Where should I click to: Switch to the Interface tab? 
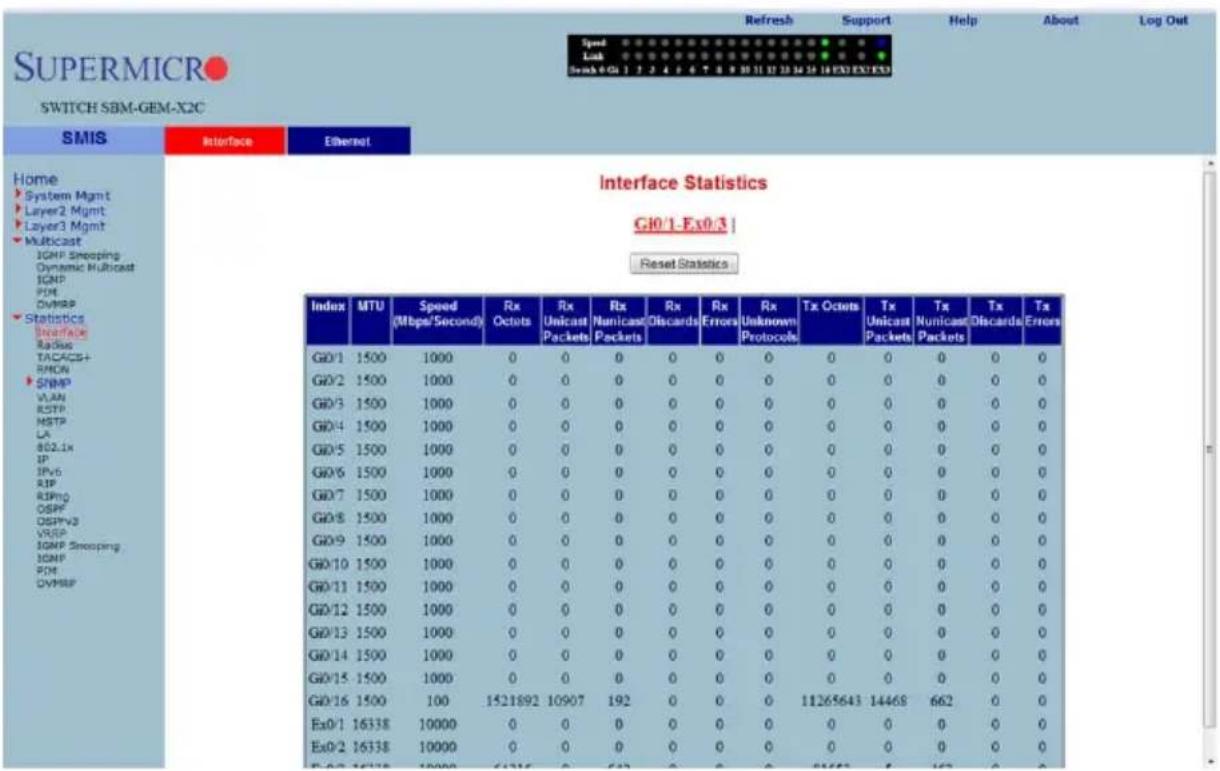pos(225,142)
